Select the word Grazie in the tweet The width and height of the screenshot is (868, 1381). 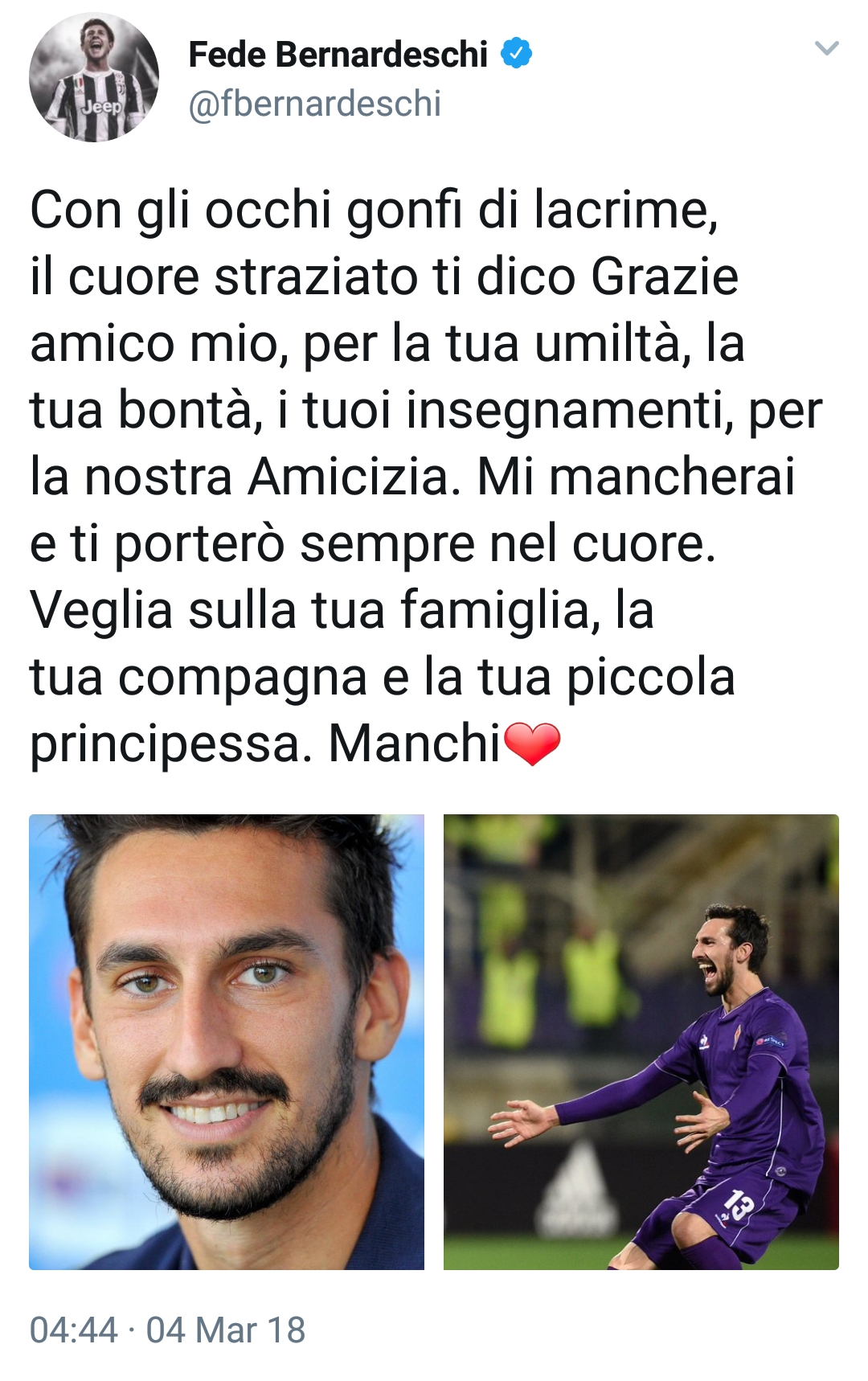(665, 277)
